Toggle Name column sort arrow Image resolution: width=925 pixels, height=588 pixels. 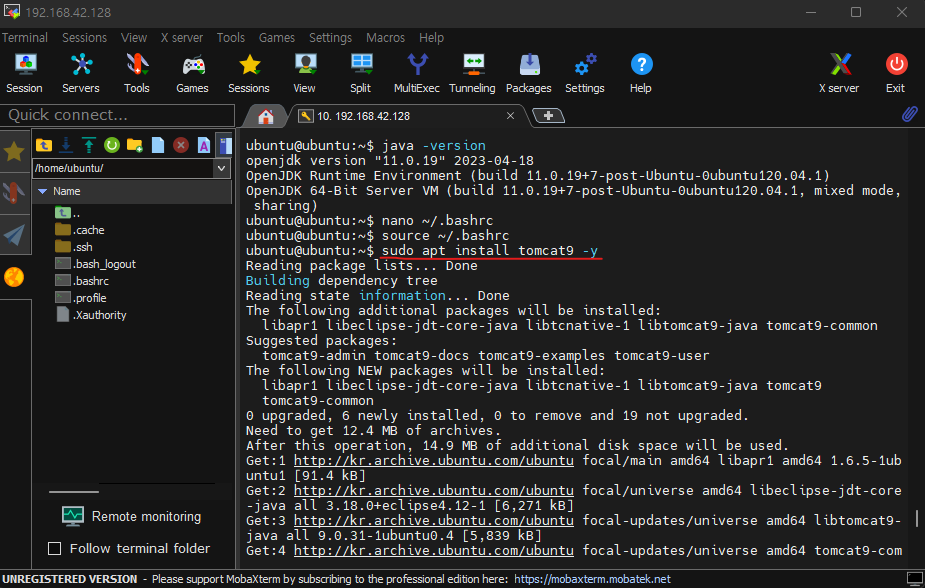click(x=42, y=191)
